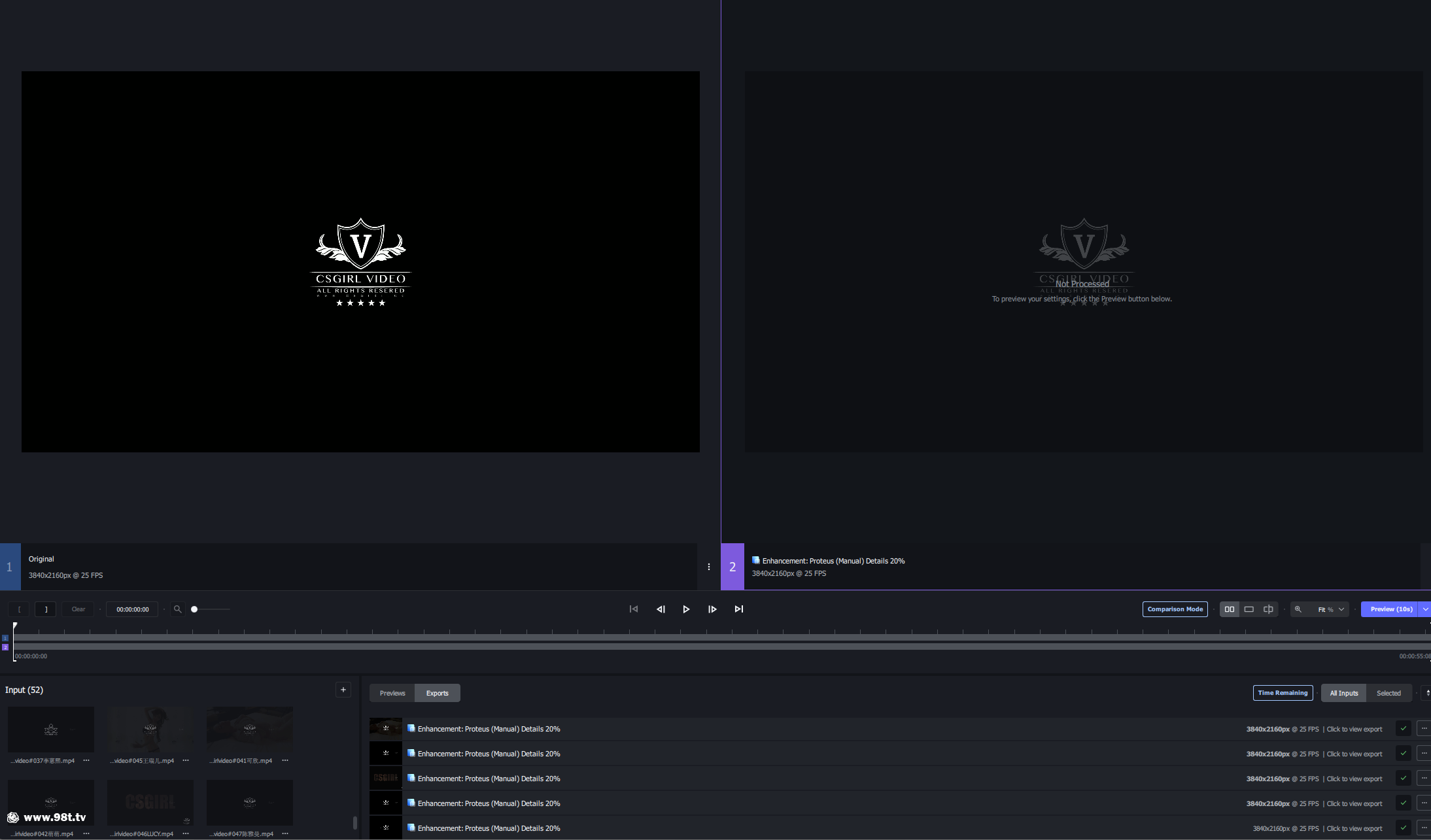The height and width of the screenshot is (840, 1431).
Task: Play the video preview
Action: [686, 609]
